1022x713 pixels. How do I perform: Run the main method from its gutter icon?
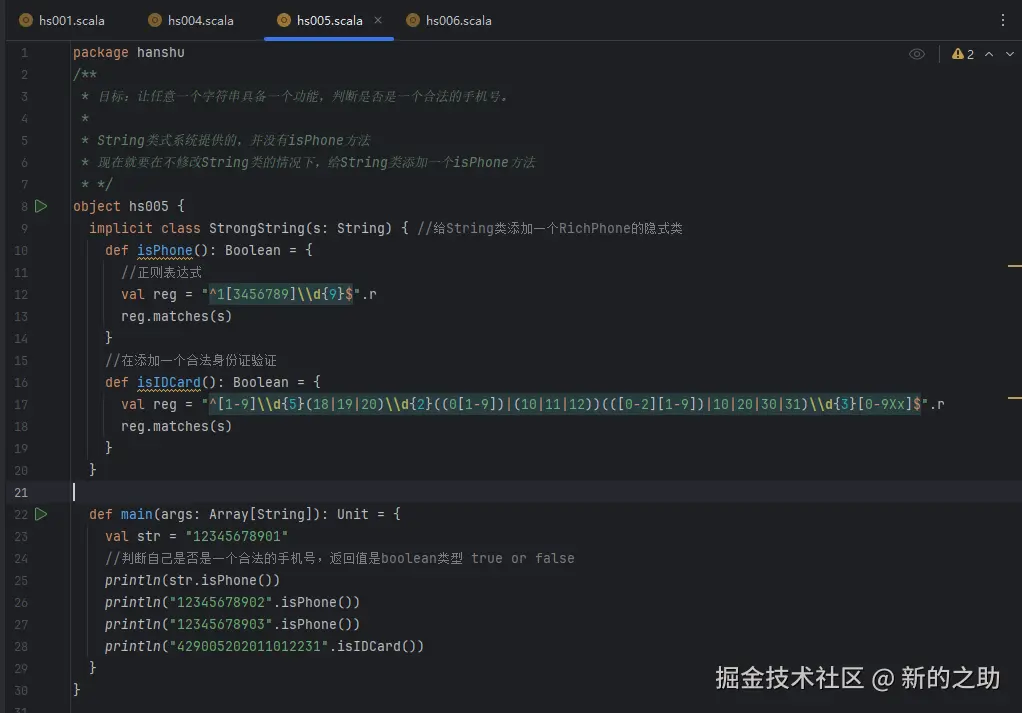[41, 514]
